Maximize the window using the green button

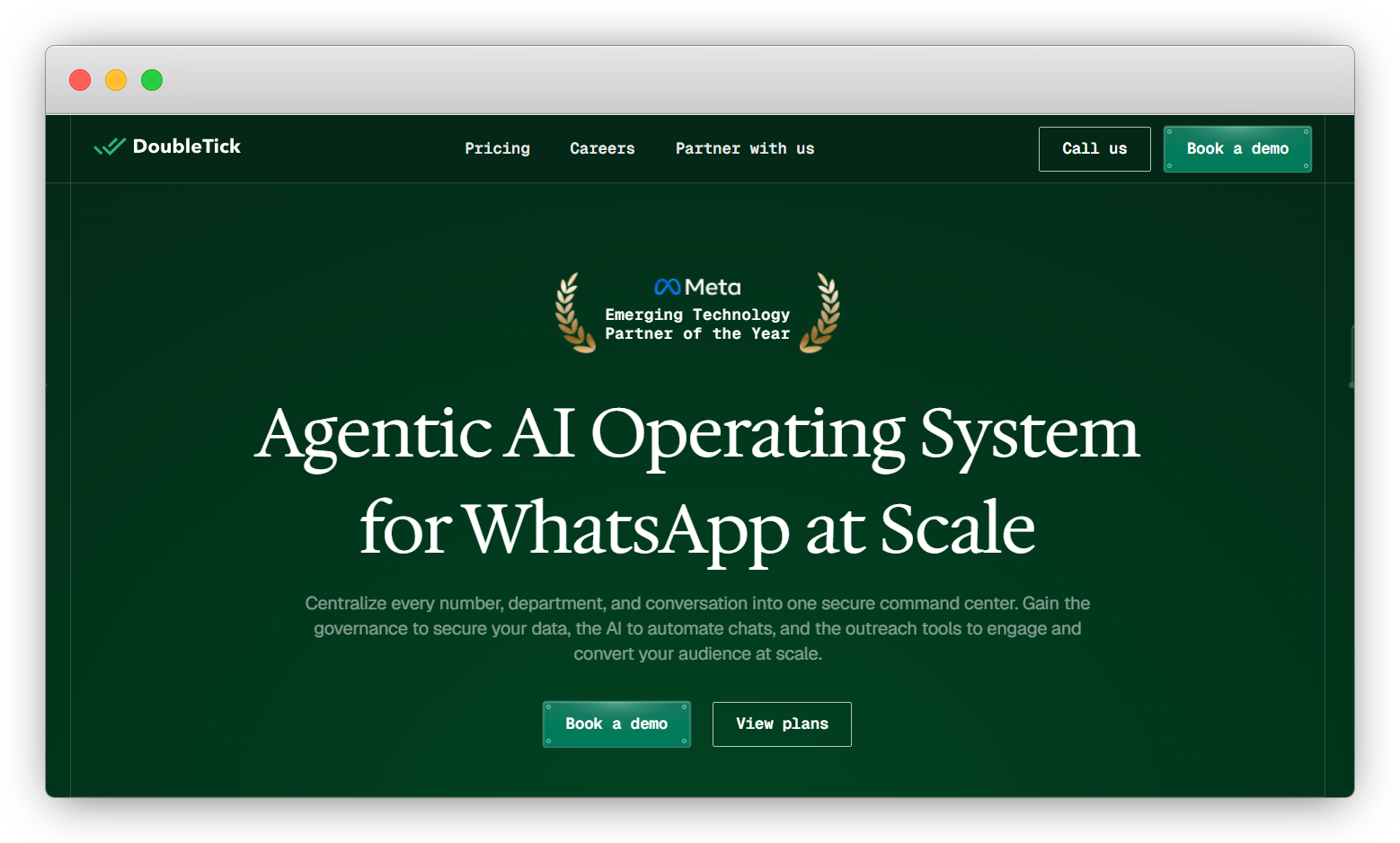(152, 80)
